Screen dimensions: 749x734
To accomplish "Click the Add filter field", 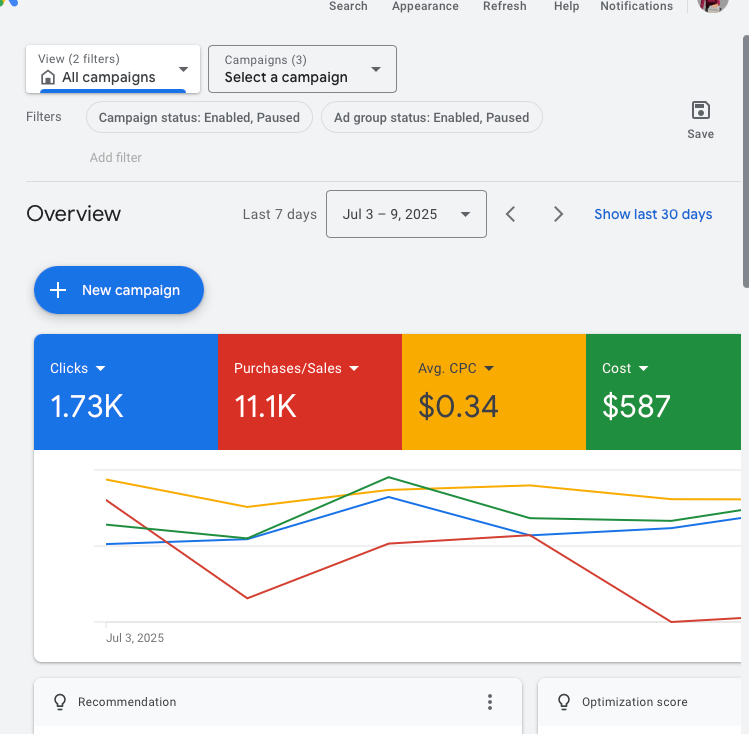I will click(116, 157).
